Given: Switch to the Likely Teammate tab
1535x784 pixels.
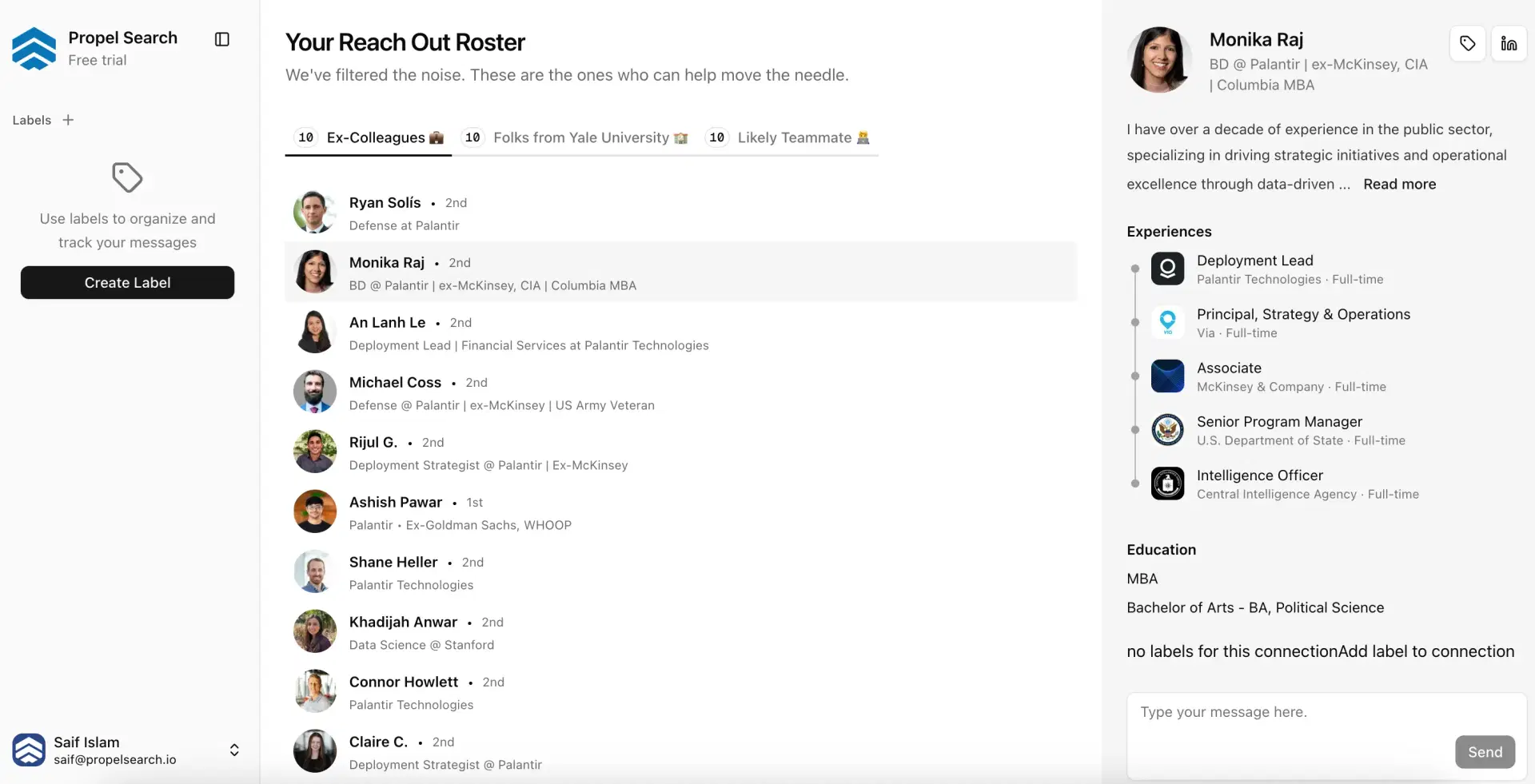Looking at the screenshot, I should click(789, 137).
